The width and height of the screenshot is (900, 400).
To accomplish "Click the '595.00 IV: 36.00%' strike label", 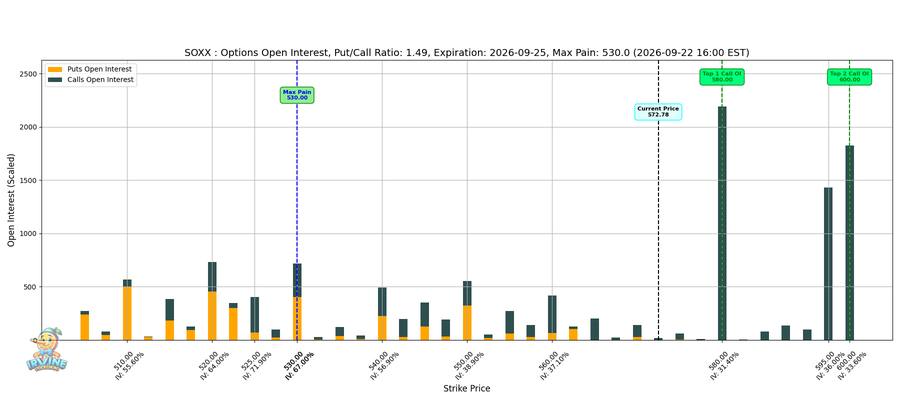I will 831,364.
